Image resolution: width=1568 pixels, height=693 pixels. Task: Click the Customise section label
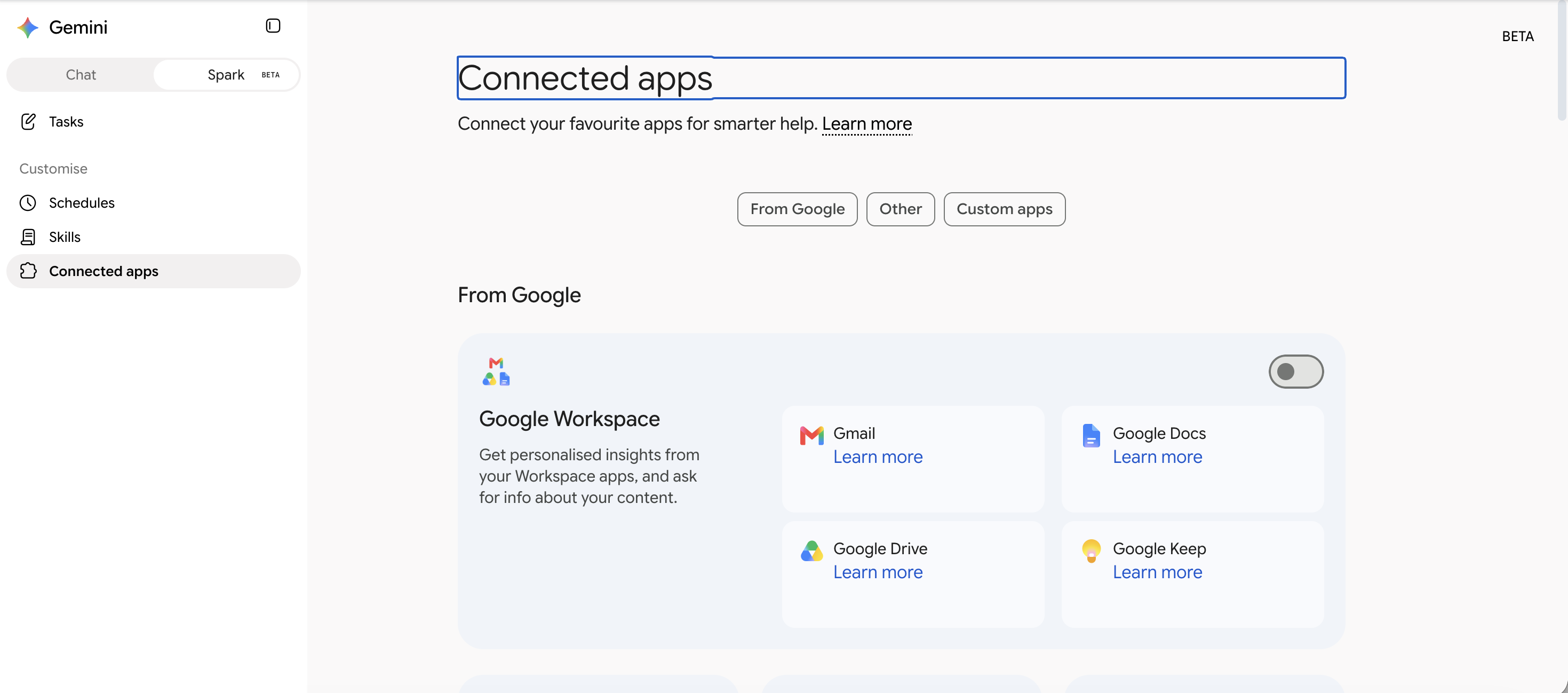click(53, 169)
